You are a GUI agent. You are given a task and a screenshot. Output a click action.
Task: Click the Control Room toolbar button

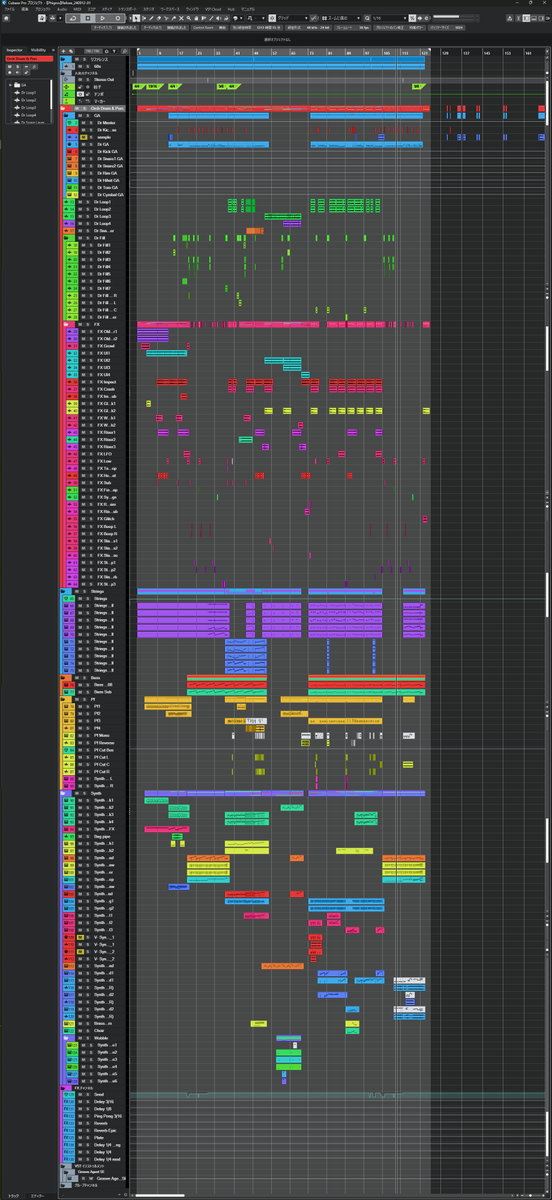click(x=203, y=29)
